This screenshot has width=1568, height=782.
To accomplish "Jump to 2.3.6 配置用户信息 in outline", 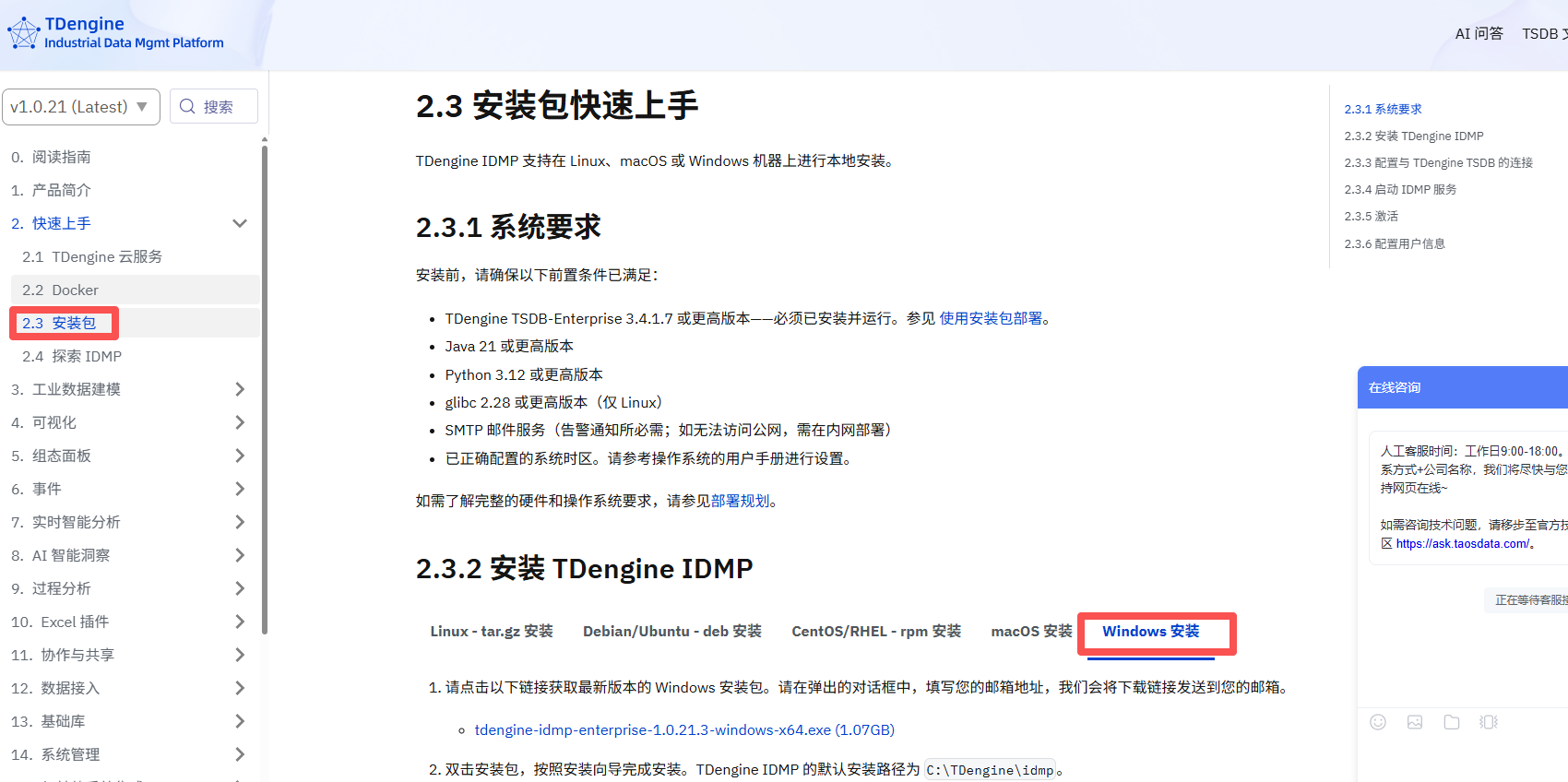I will (x=1395, y=243).
